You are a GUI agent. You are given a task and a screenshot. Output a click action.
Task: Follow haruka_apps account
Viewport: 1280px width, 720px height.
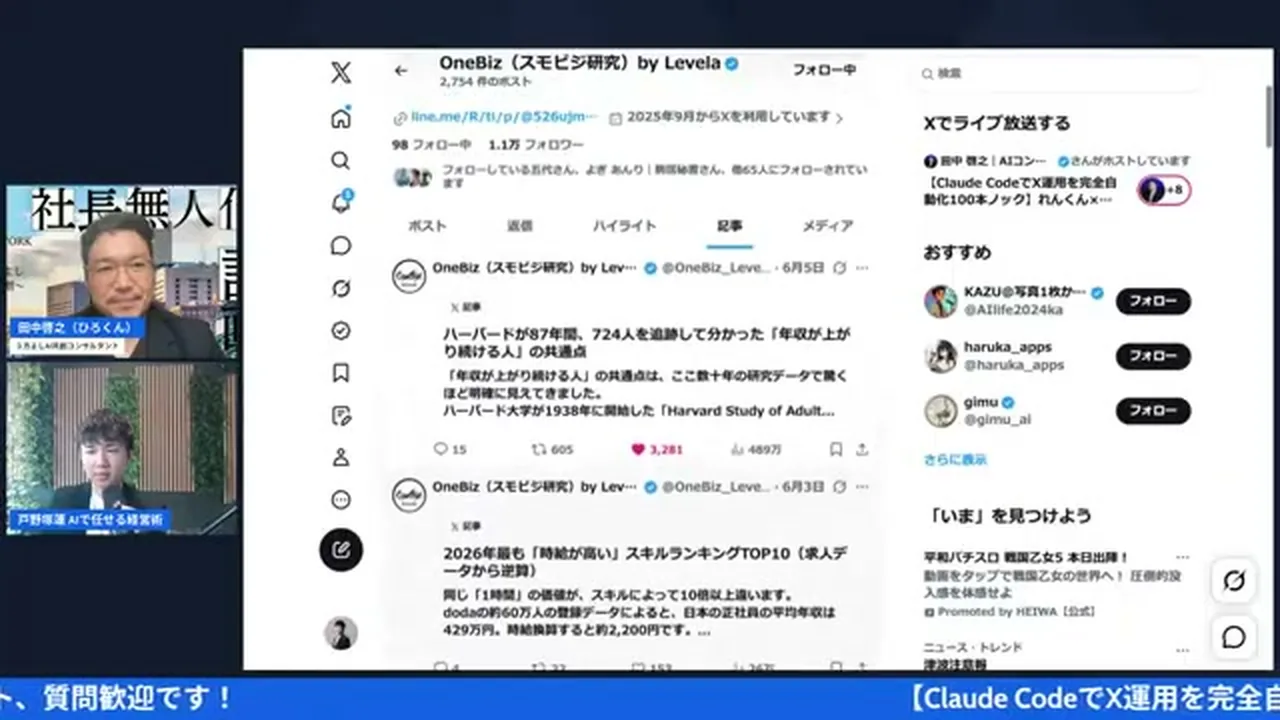(x=1153, y=356)
